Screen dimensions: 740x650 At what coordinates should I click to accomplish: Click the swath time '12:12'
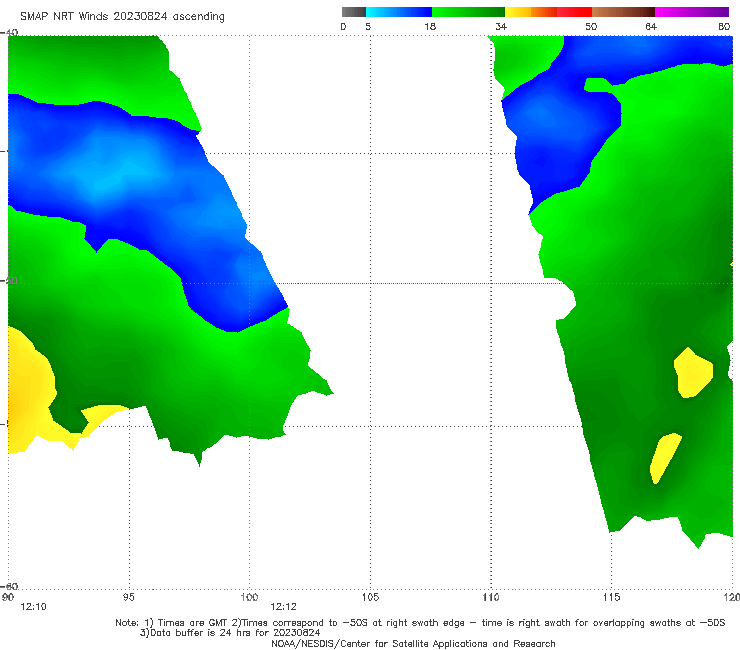[283, 607]
